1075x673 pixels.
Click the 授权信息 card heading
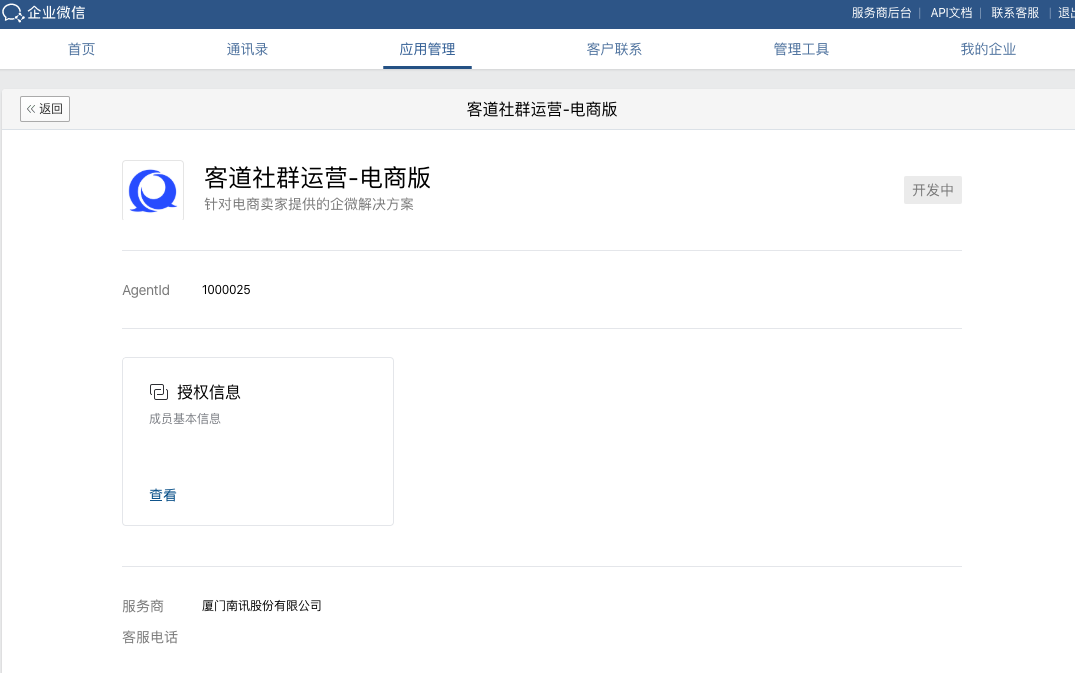pyautogui.click(x=209, y=392)
